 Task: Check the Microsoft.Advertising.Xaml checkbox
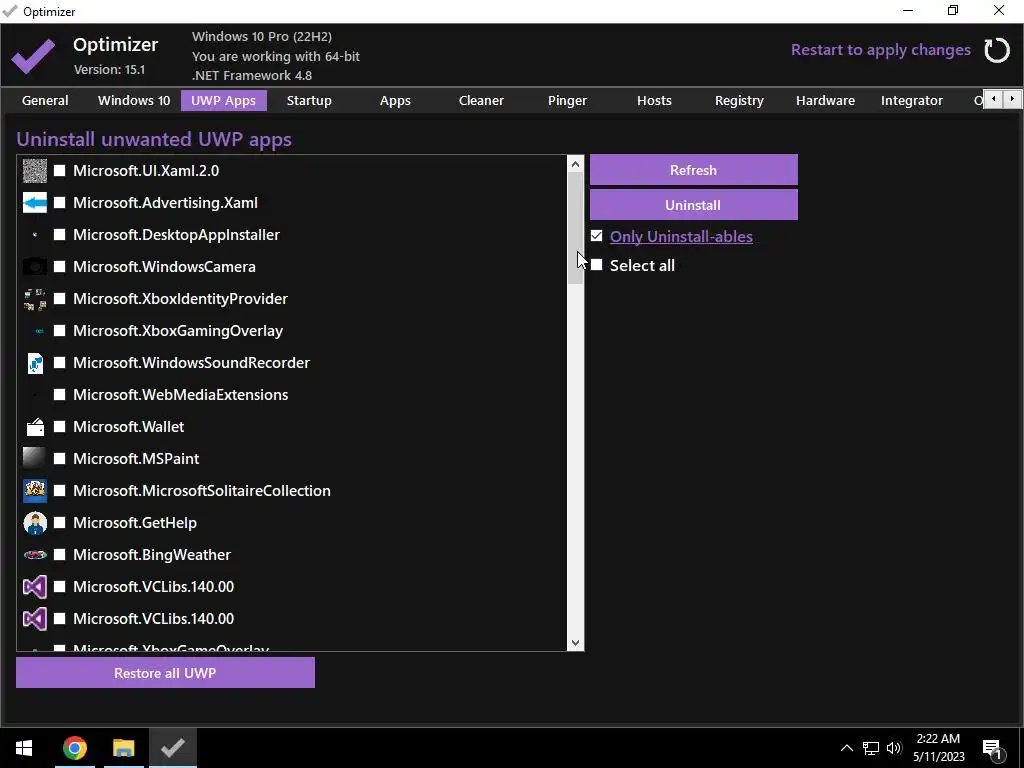coord(59,203)
